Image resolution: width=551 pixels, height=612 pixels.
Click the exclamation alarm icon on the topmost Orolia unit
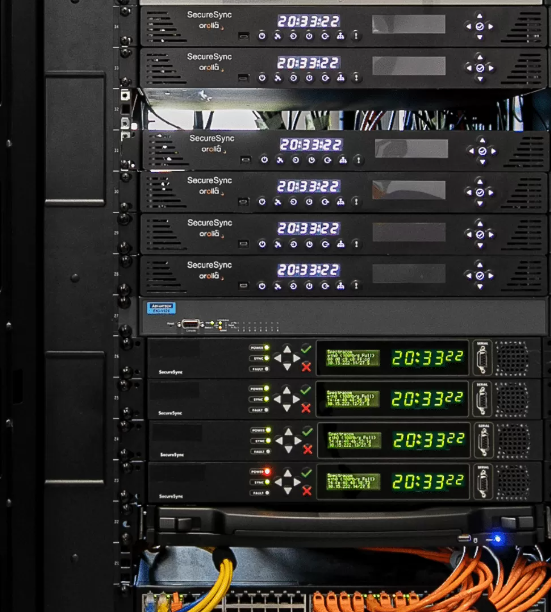(356, 36)
